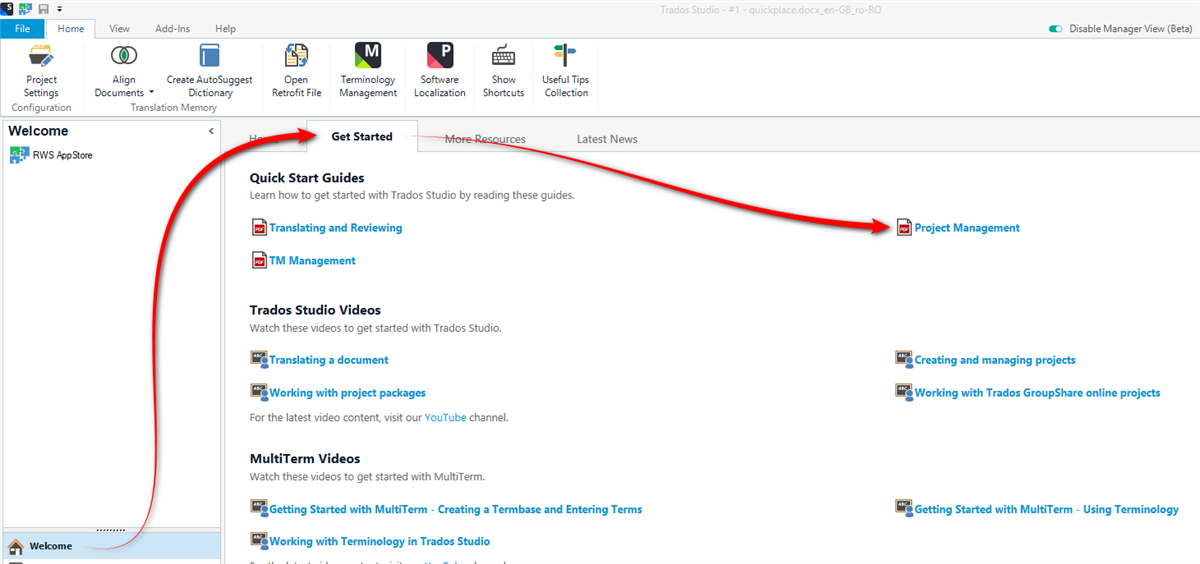The height and width of the screenshot is (564, 1200).
Task: Watch Working with project packages video
Action: tap(348, 393)
